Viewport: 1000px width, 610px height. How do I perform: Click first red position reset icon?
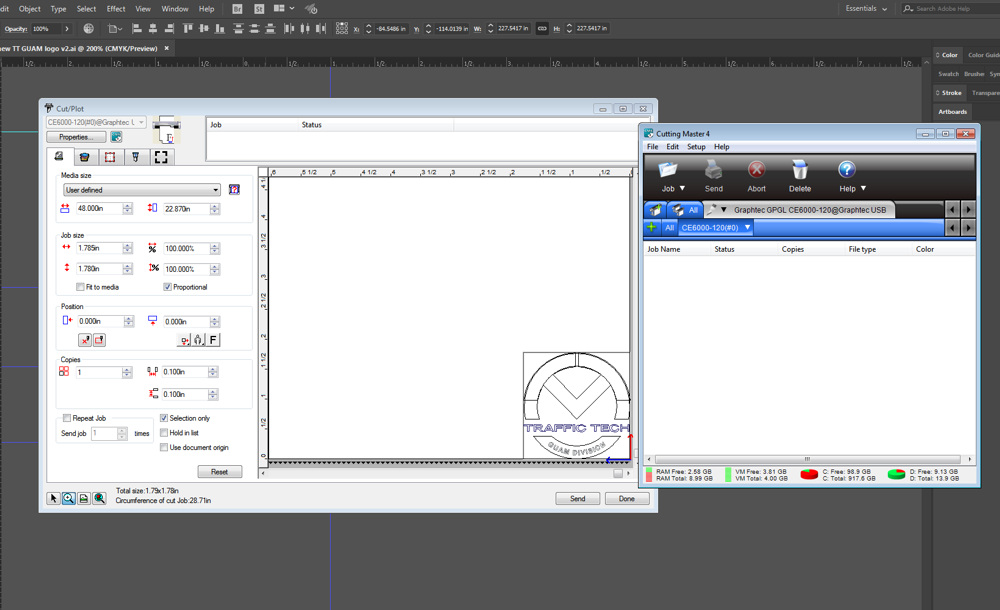coord(85,340)
